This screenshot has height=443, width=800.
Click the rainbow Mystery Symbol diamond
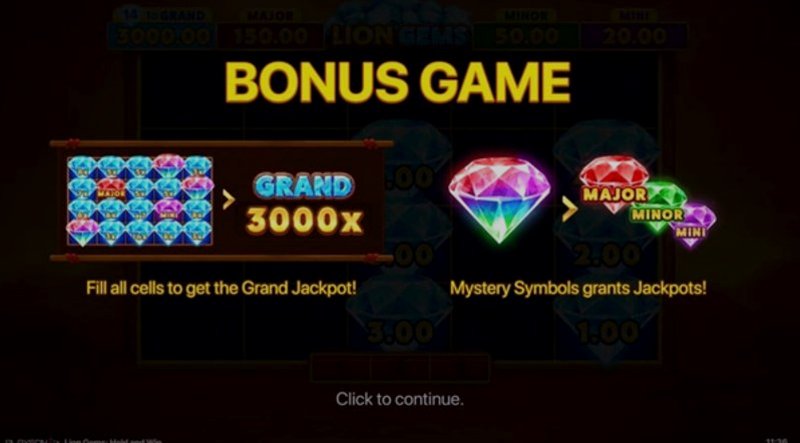point(499,200)
